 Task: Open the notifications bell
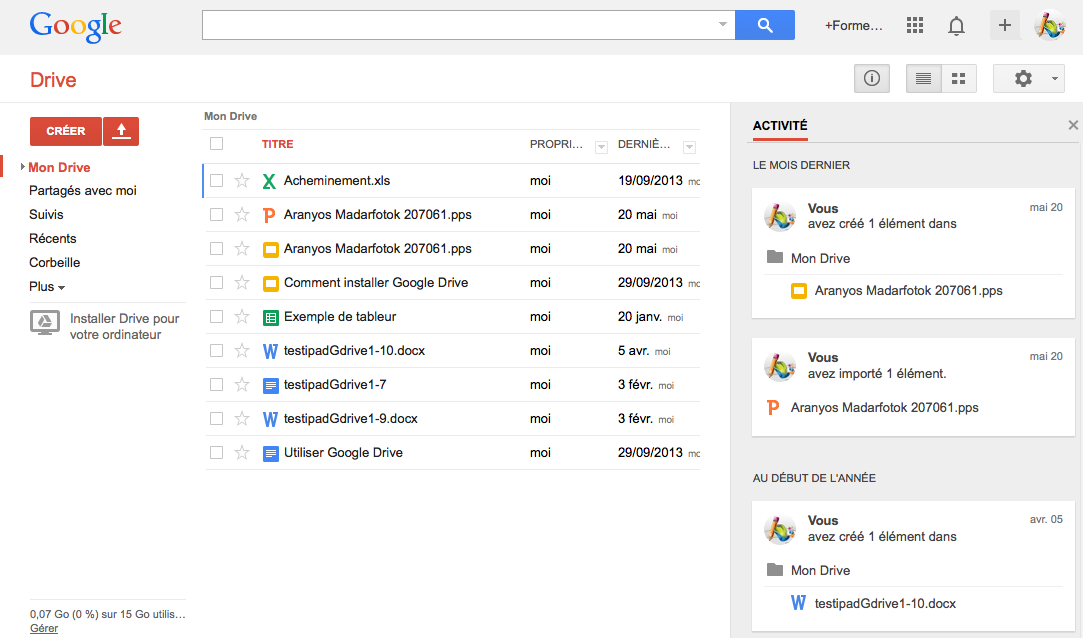[x=956, y=26]
